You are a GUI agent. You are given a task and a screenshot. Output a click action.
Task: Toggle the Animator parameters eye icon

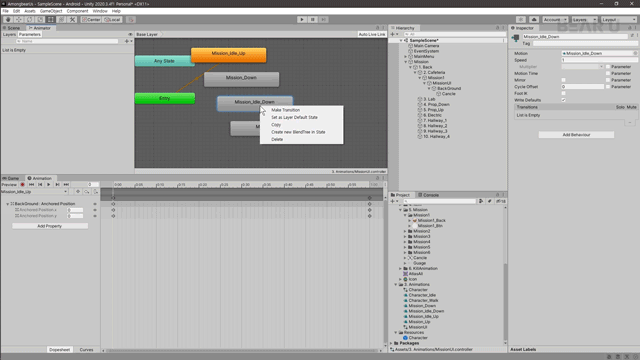pos(130,35)
